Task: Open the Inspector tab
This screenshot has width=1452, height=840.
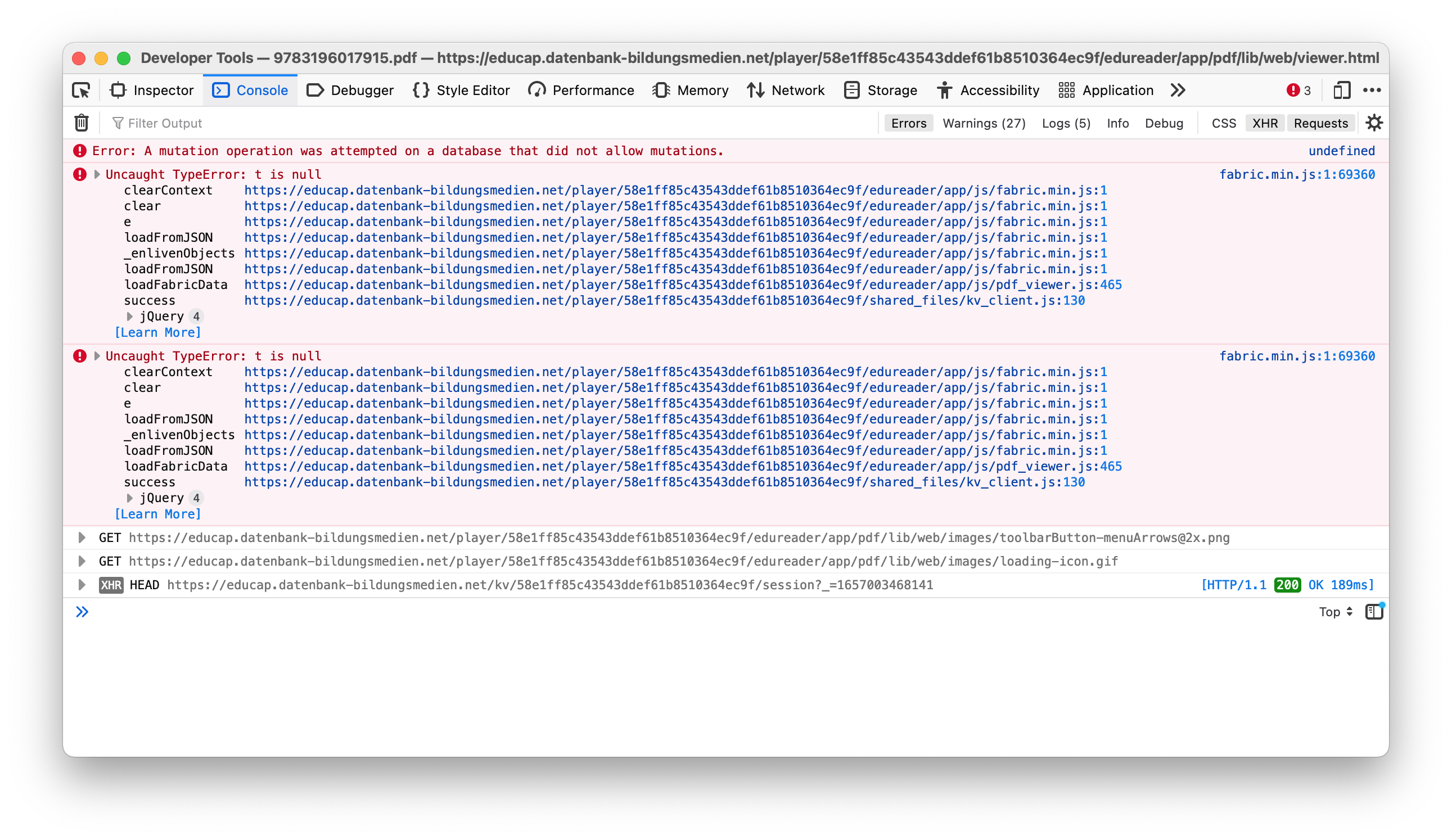Action: pyautogui.click(x=152, y=91)
